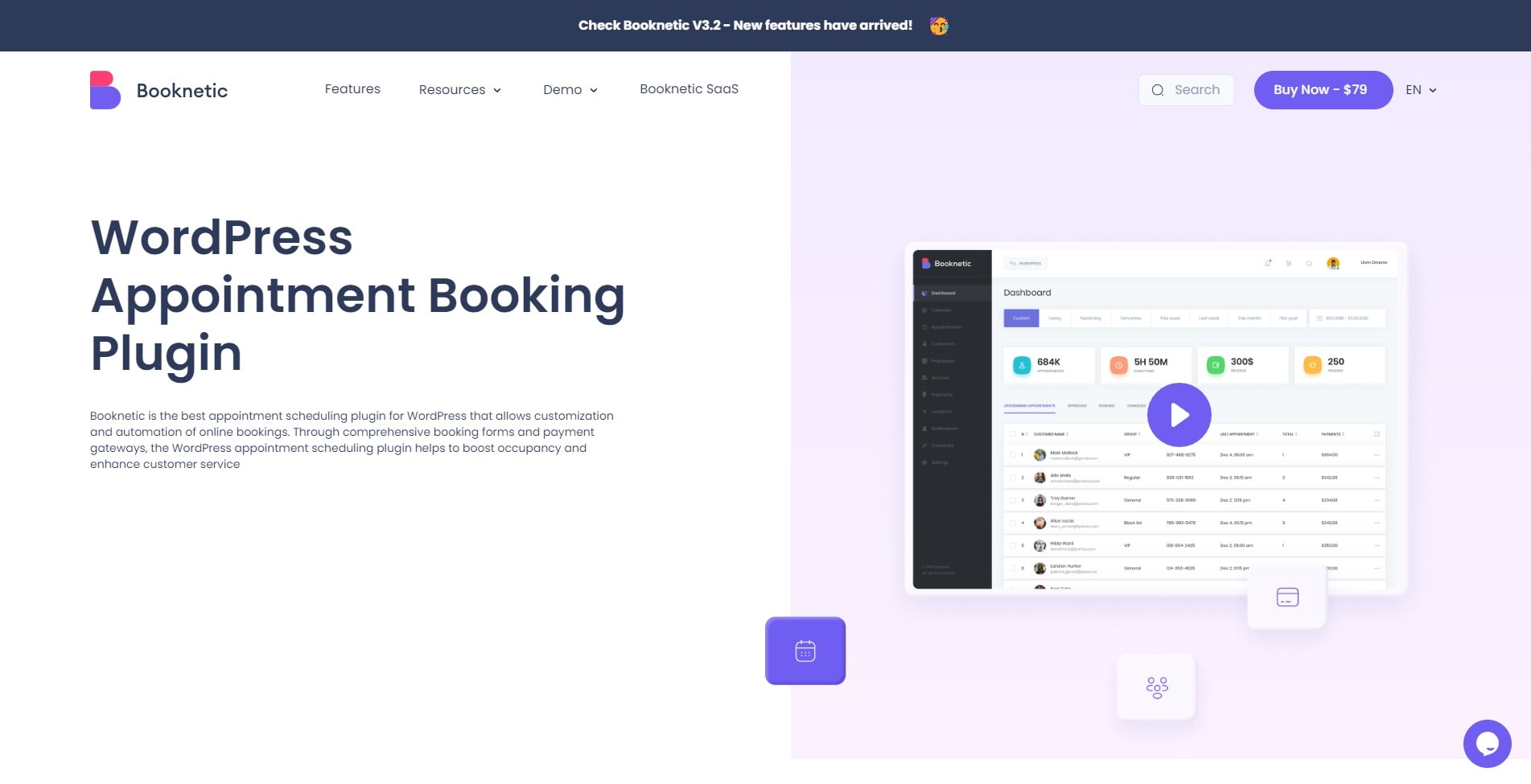The image size is (1531, 784).
Task: Click the user avatar in the dashboard preview
Action: (1333, 263)
